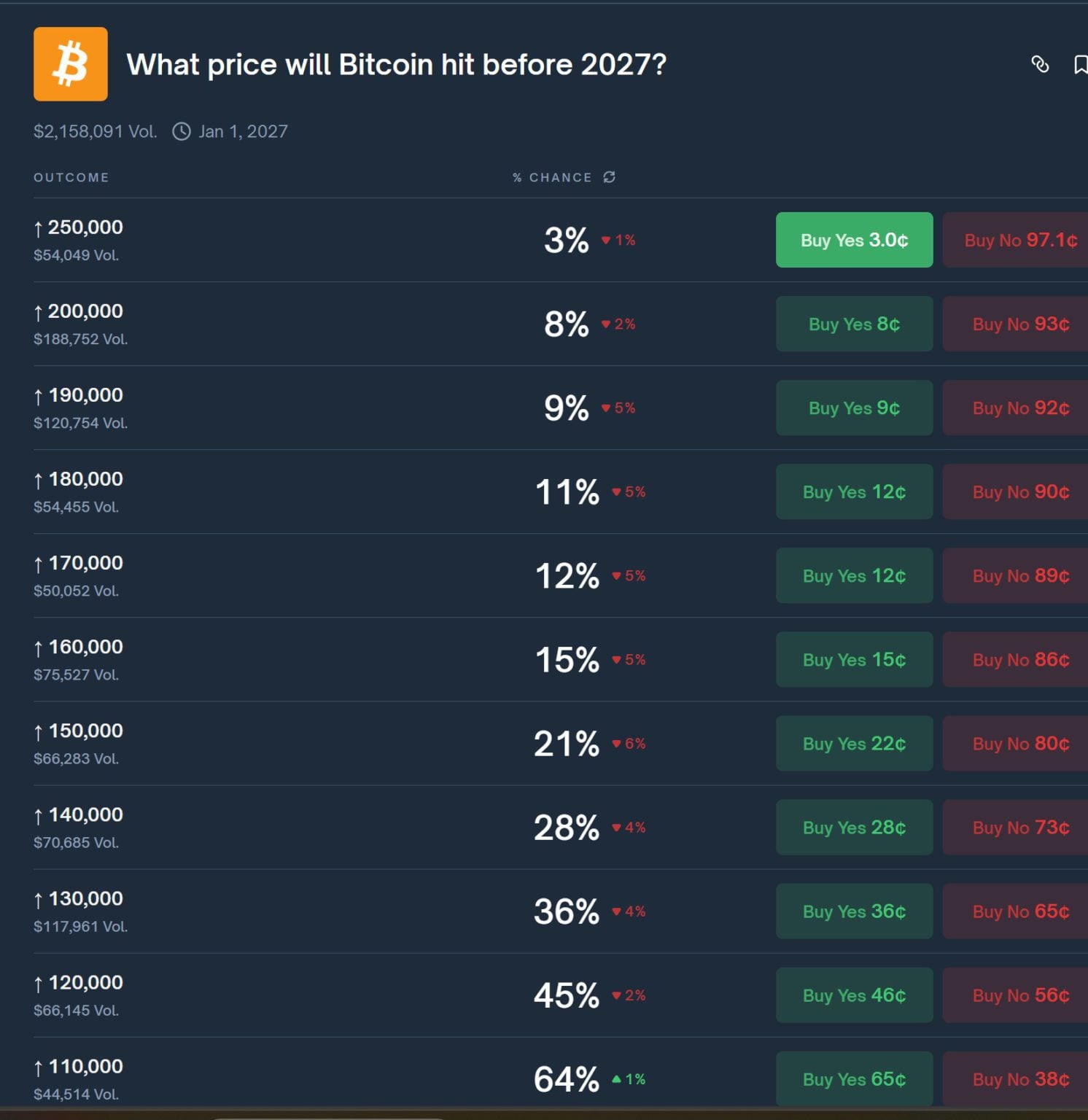This screenshot has height=1120, width=1088.
Task: Bookmark this Bitcoin market
Action: [1081, 64]
